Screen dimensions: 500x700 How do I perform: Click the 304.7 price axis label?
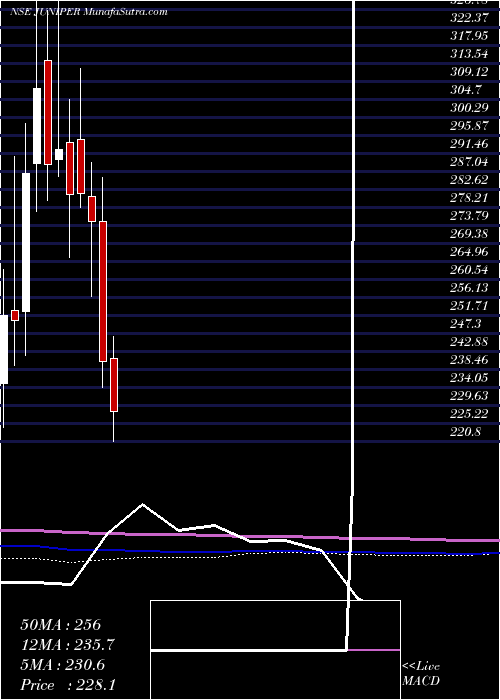point(466,90)
